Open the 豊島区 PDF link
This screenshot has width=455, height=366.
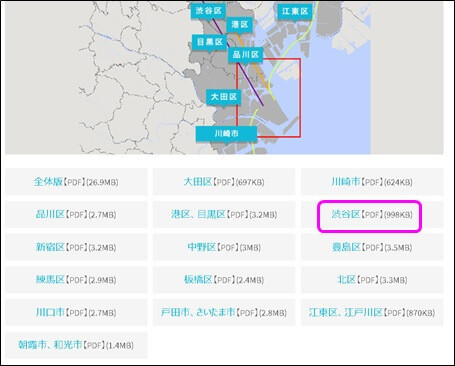pos(372,247)
